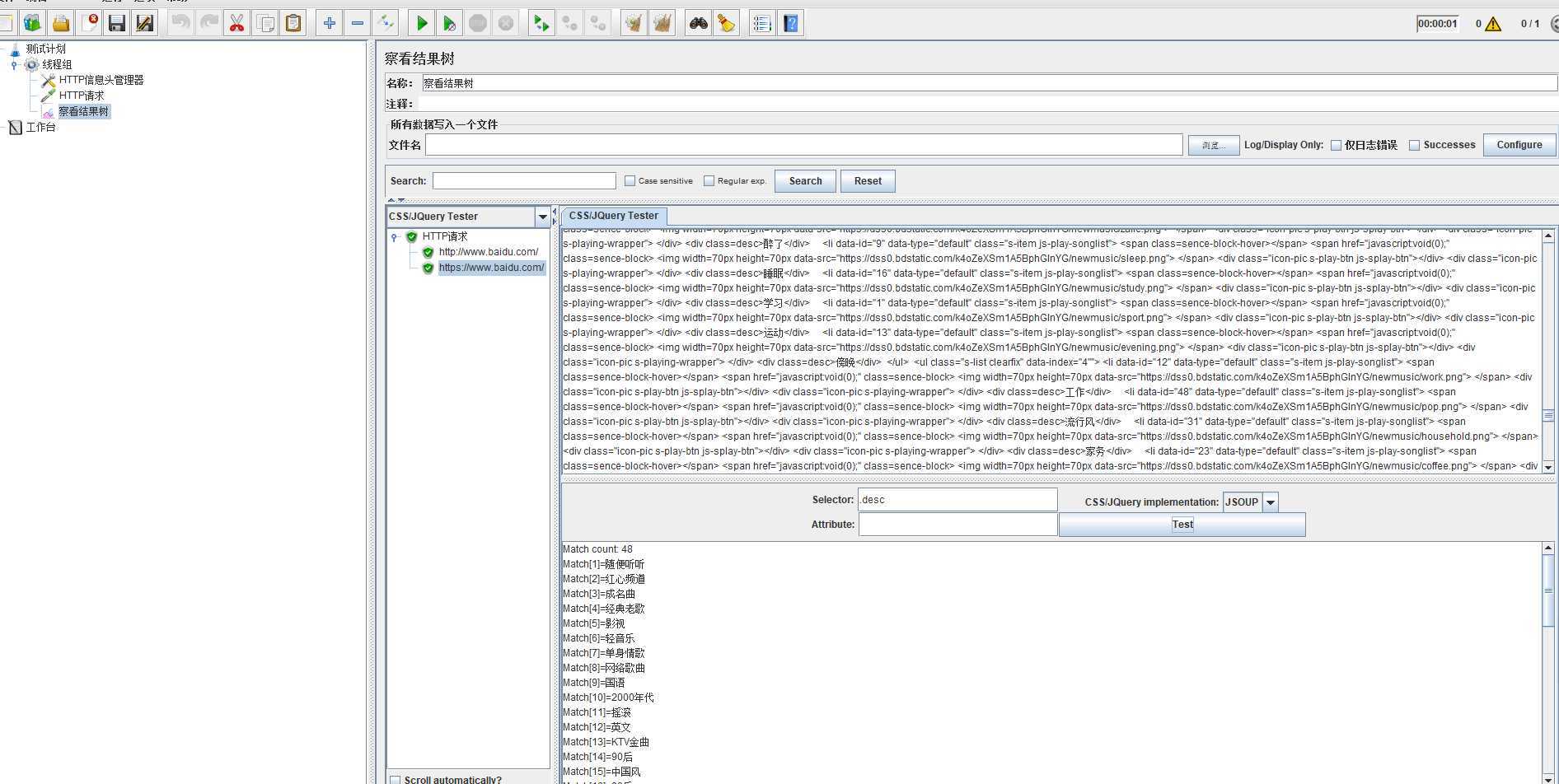Select 察看结果树 in the tree
The width and height of the screenshot is (1559, 784).
(83, 112)
